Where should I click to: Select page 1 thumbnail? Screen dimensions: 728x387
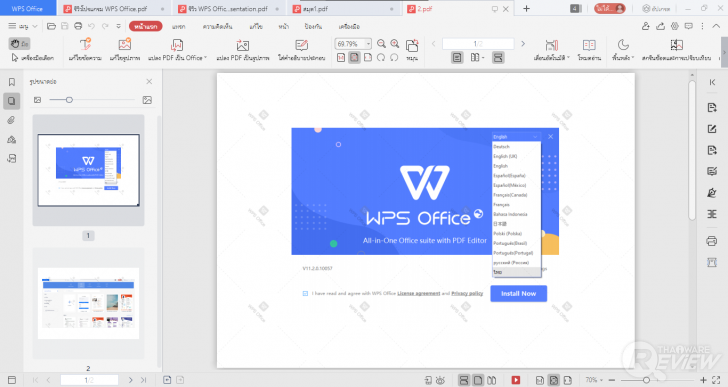88,170
